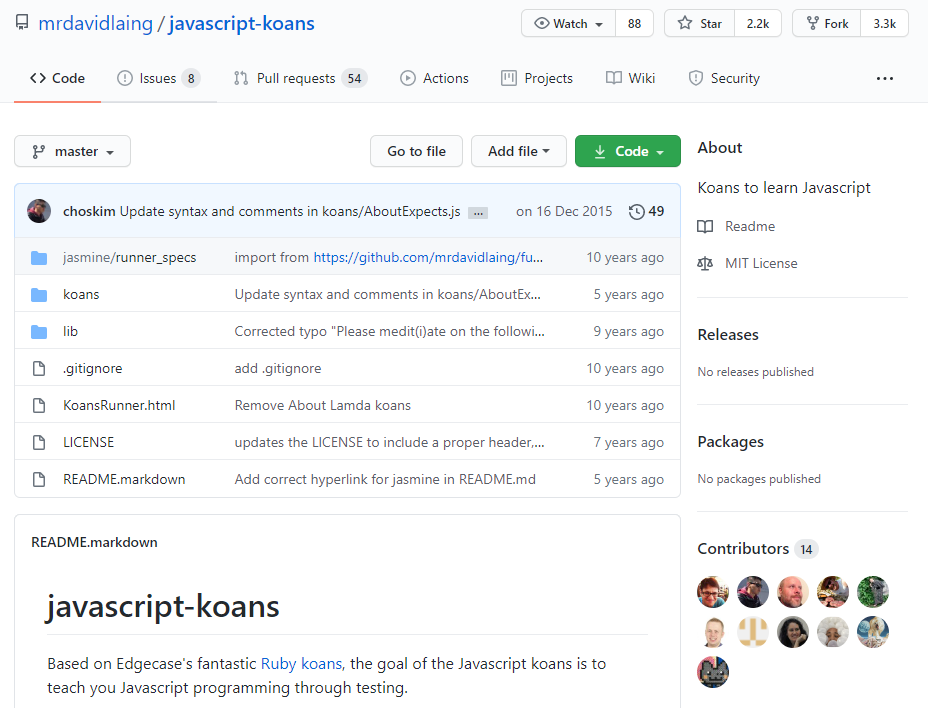Image resolution: width=928 pixels, height=708 pixels.
Task: Open the KoansRunner.html file
Action: point(119,406)
